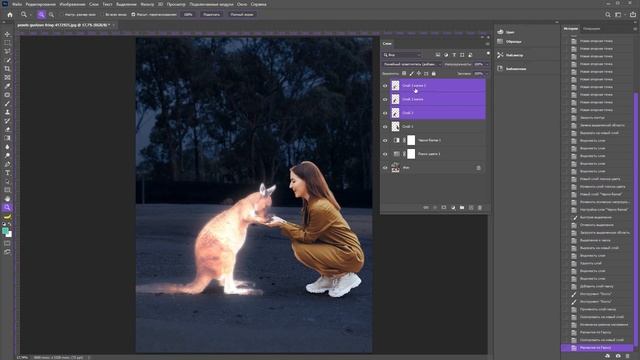640x360 pixels.
Task: Select the Crop tool
Action: tap(7, 69)
